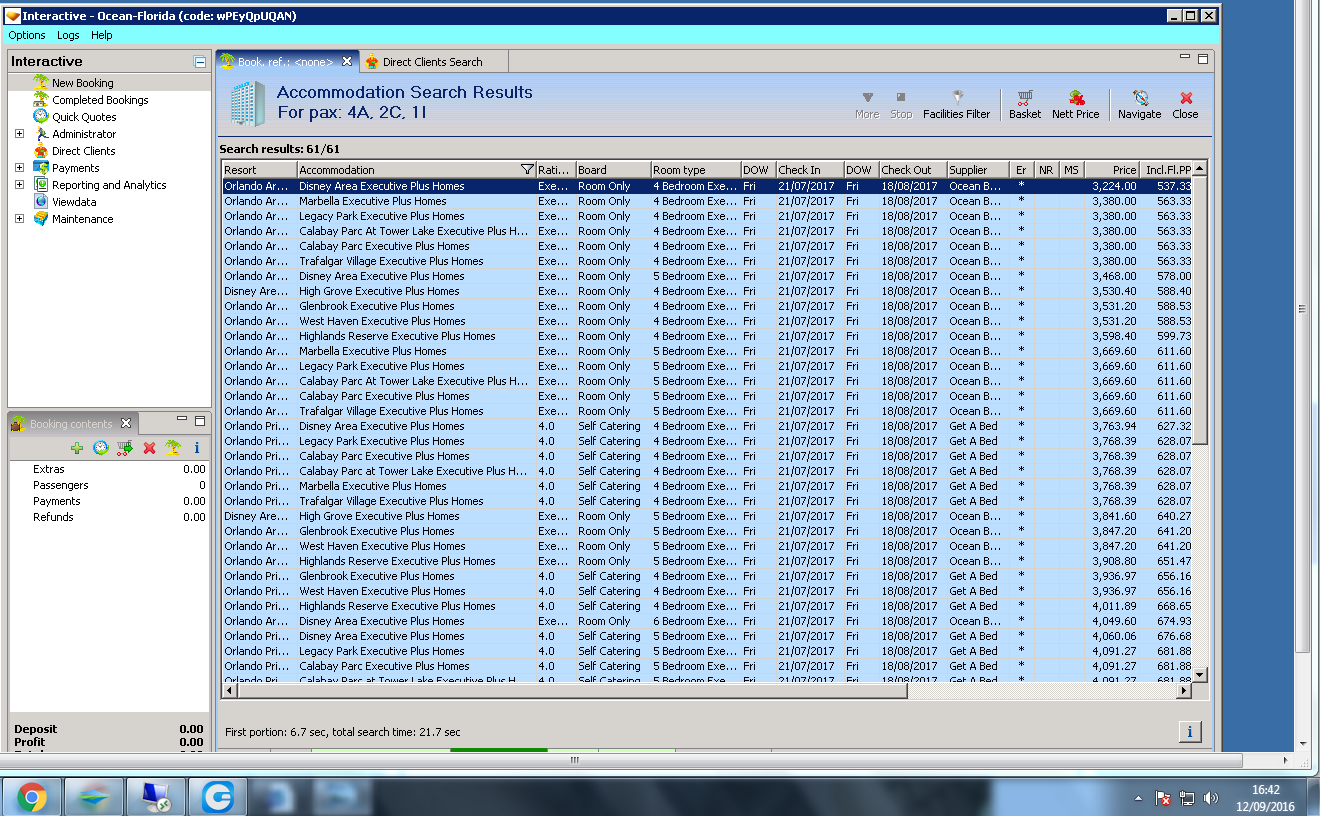Switch to the Direct Clients Search tab
Viewport: 1320px width, 816px height.
(433, 62)
